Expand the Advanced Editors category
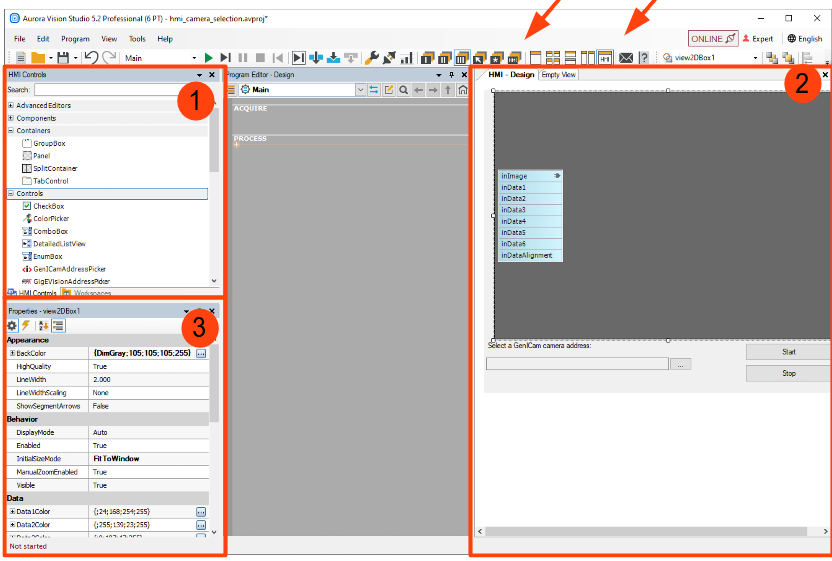This screenshot has width=832, height=561. (x=11, y=105)
